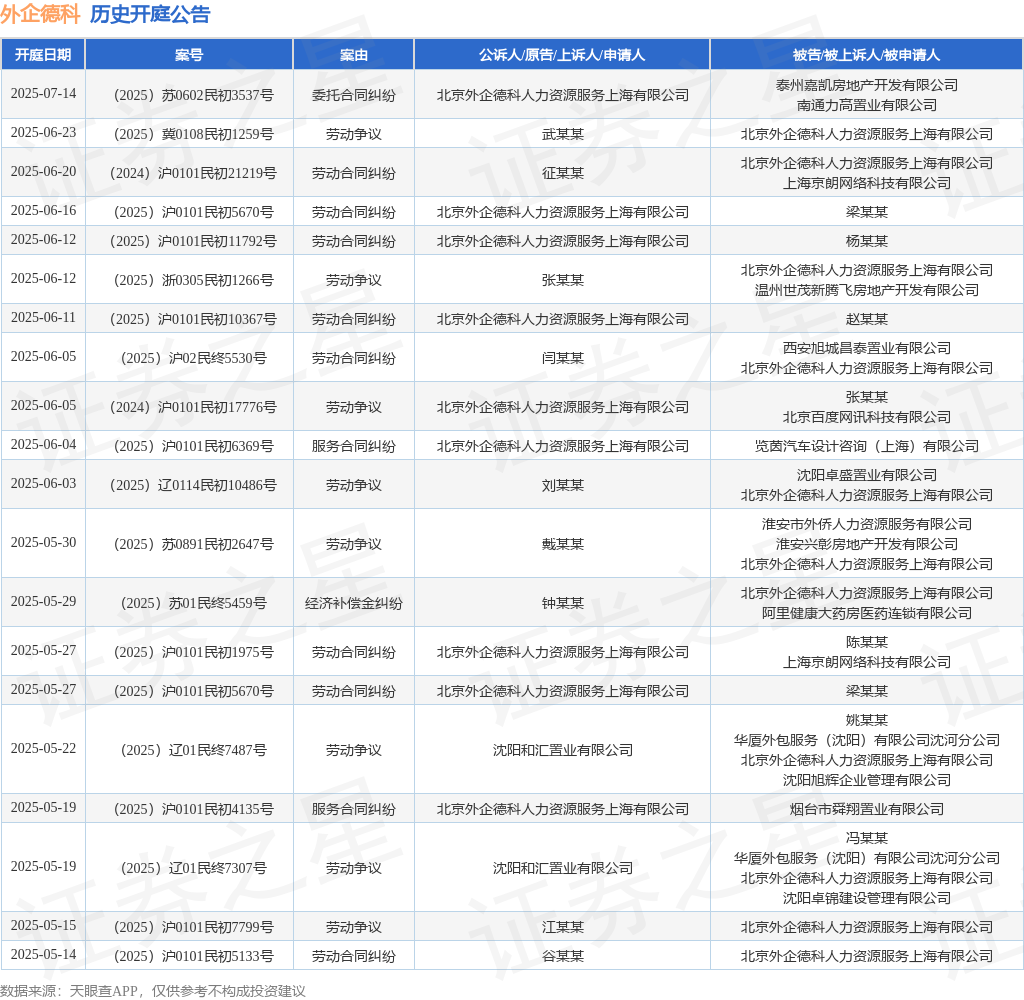This screenshot has height=1000, width=1024.
Task: Select defendant 冯某某
Action: click(867, 837)
